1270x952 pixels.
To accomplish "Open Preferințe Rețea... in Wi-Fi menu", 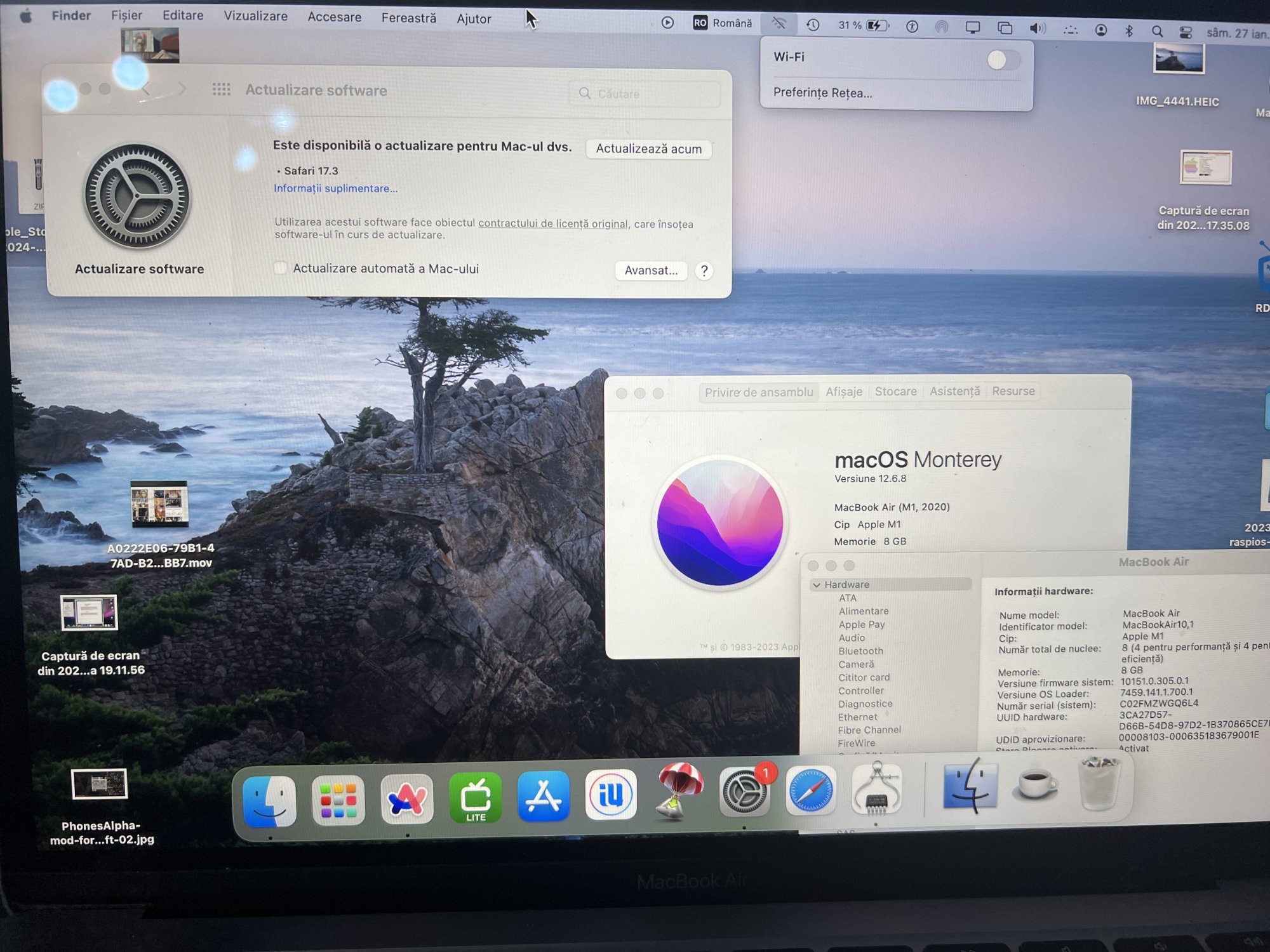I will click(x=822, y=93).
